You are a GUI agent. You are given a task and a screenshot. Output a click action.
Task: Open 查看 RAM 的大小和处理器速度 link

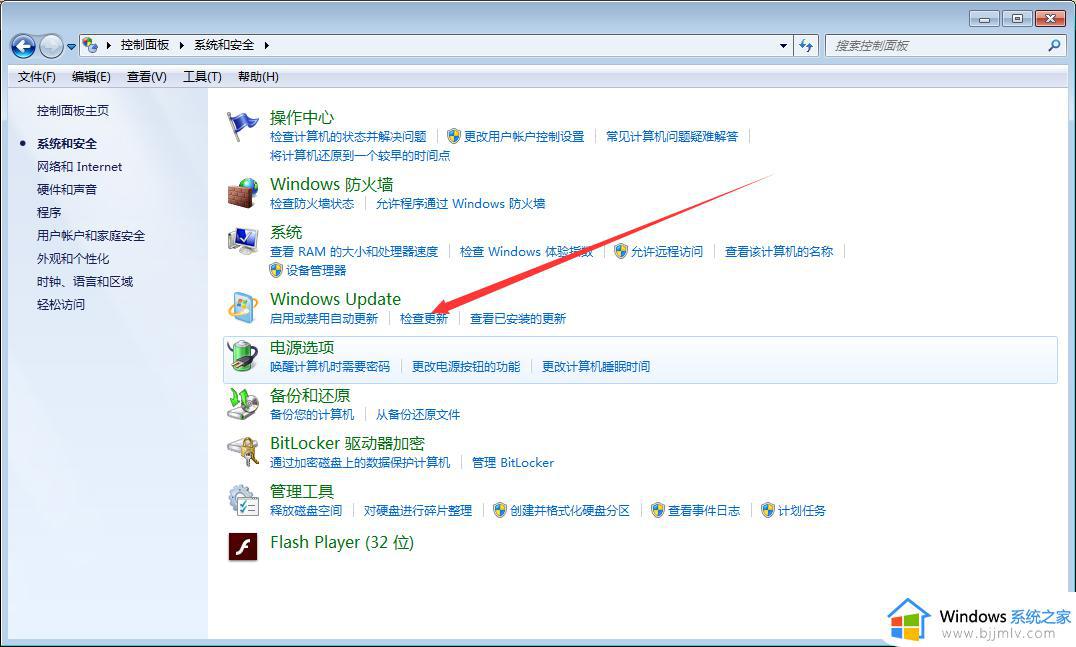click(354, 251)
